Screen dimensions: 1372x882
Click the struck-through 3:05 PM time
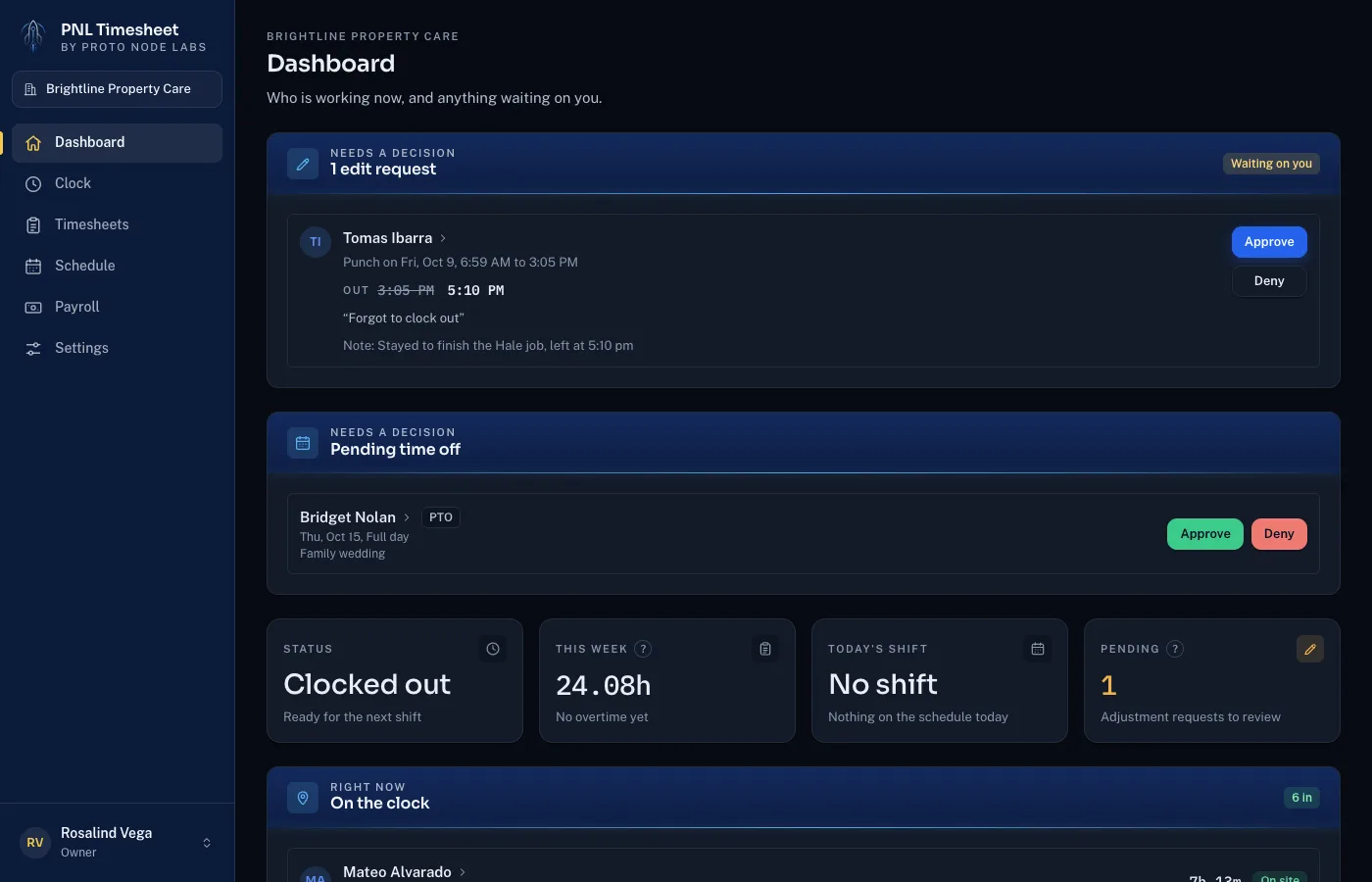coord(406,291)
